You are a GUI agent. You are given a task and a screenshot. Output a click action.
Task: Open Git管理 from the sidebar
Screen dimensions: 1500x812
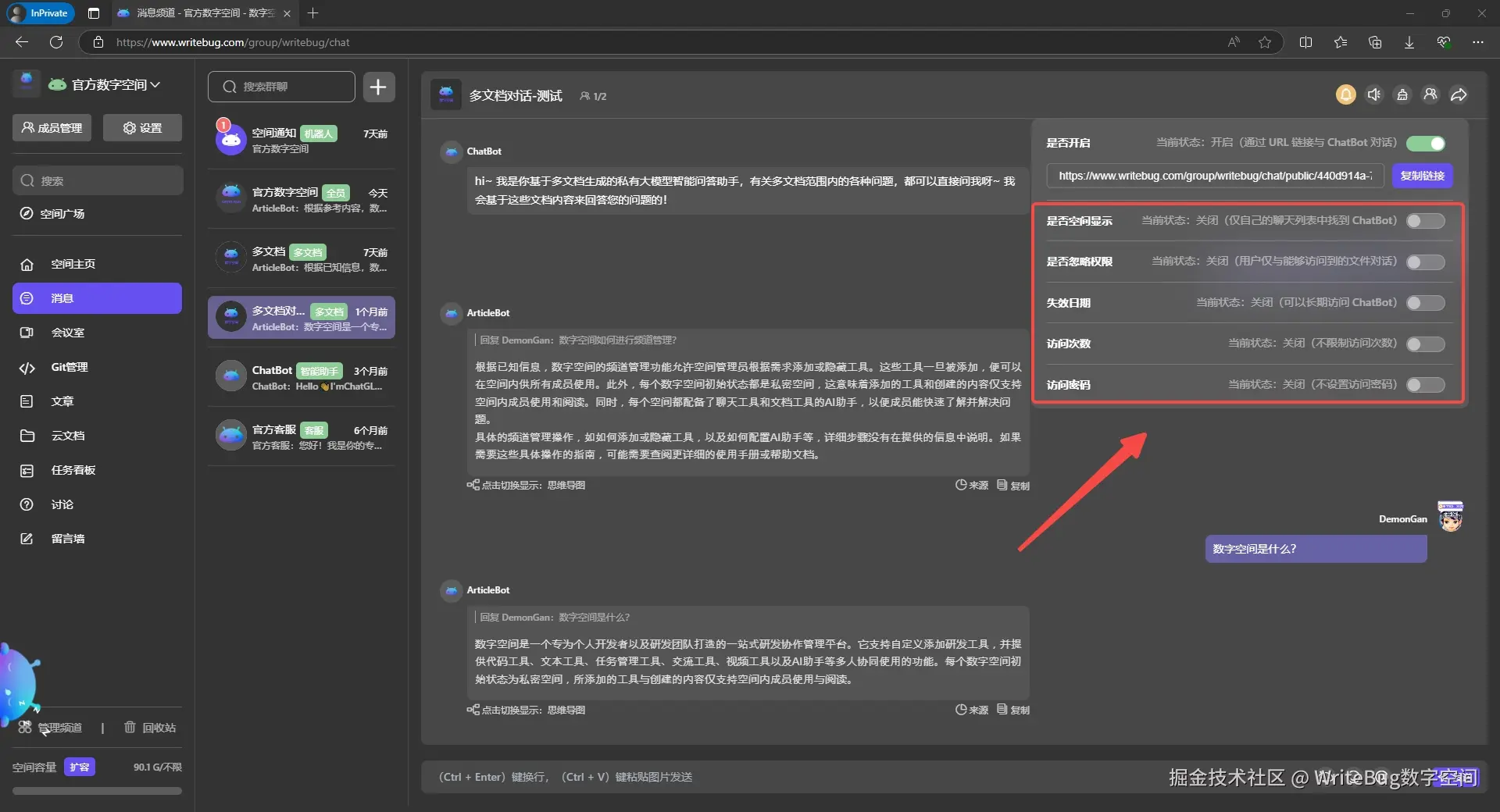(x=70, y=367)
